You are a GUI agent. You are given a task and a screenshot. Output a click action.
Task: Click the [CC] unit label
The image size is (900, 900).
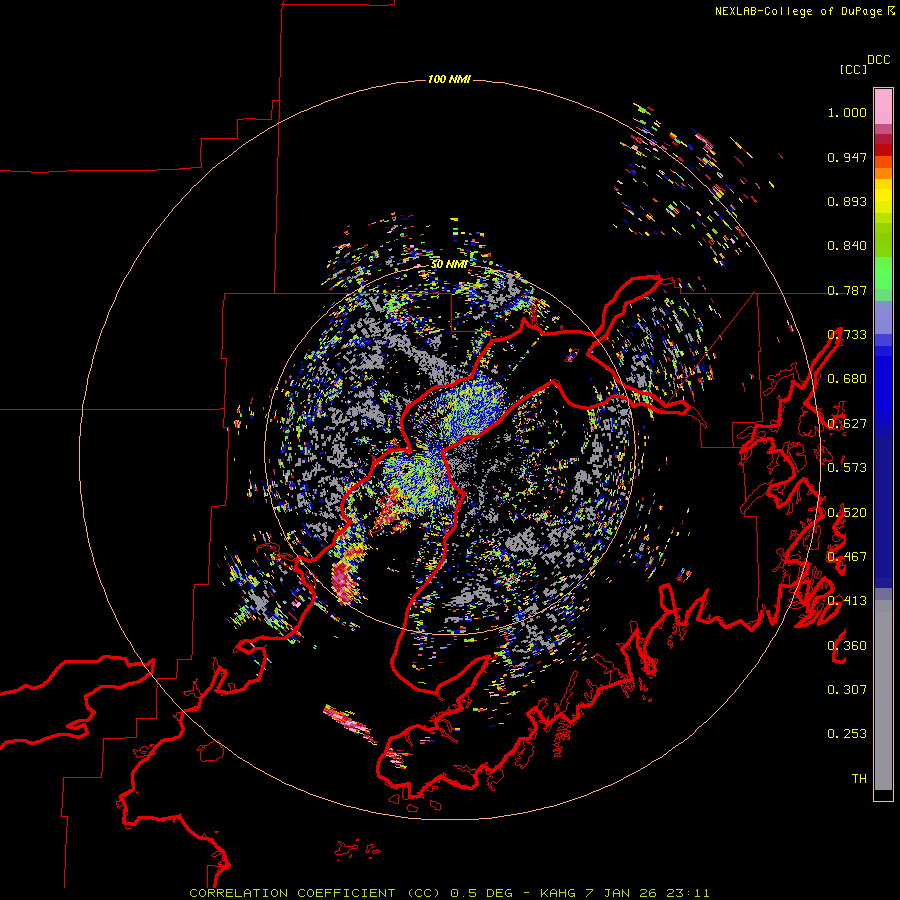pyautogui.click(x=854, y=69)
